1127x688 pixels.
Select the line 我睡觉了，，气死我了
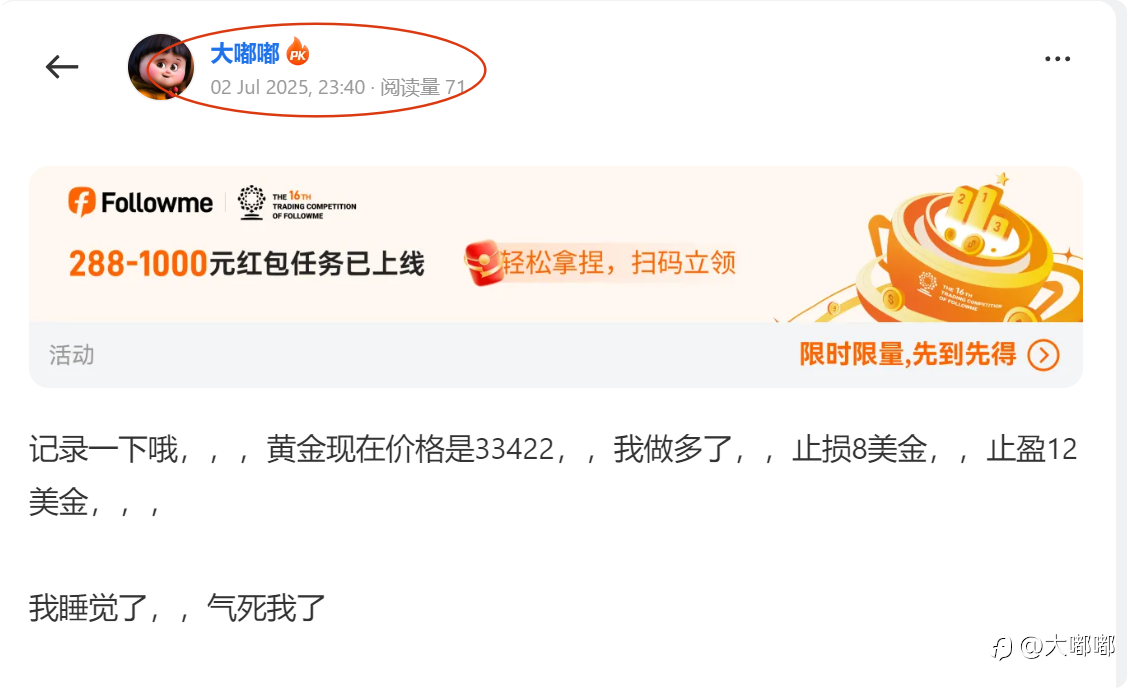[178, 608]
